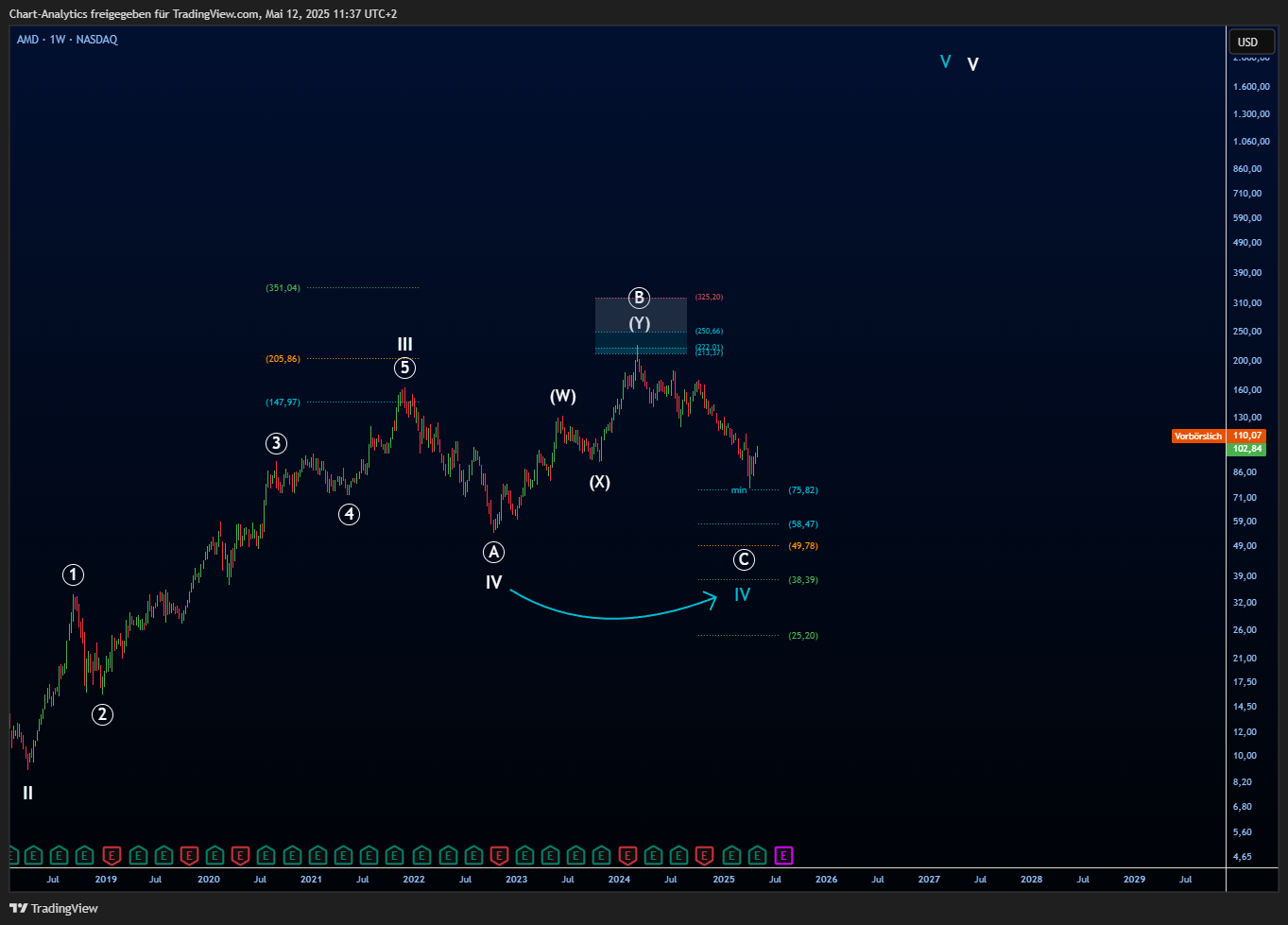
Task: Select the circled A wave label
Action: [493, 553]
